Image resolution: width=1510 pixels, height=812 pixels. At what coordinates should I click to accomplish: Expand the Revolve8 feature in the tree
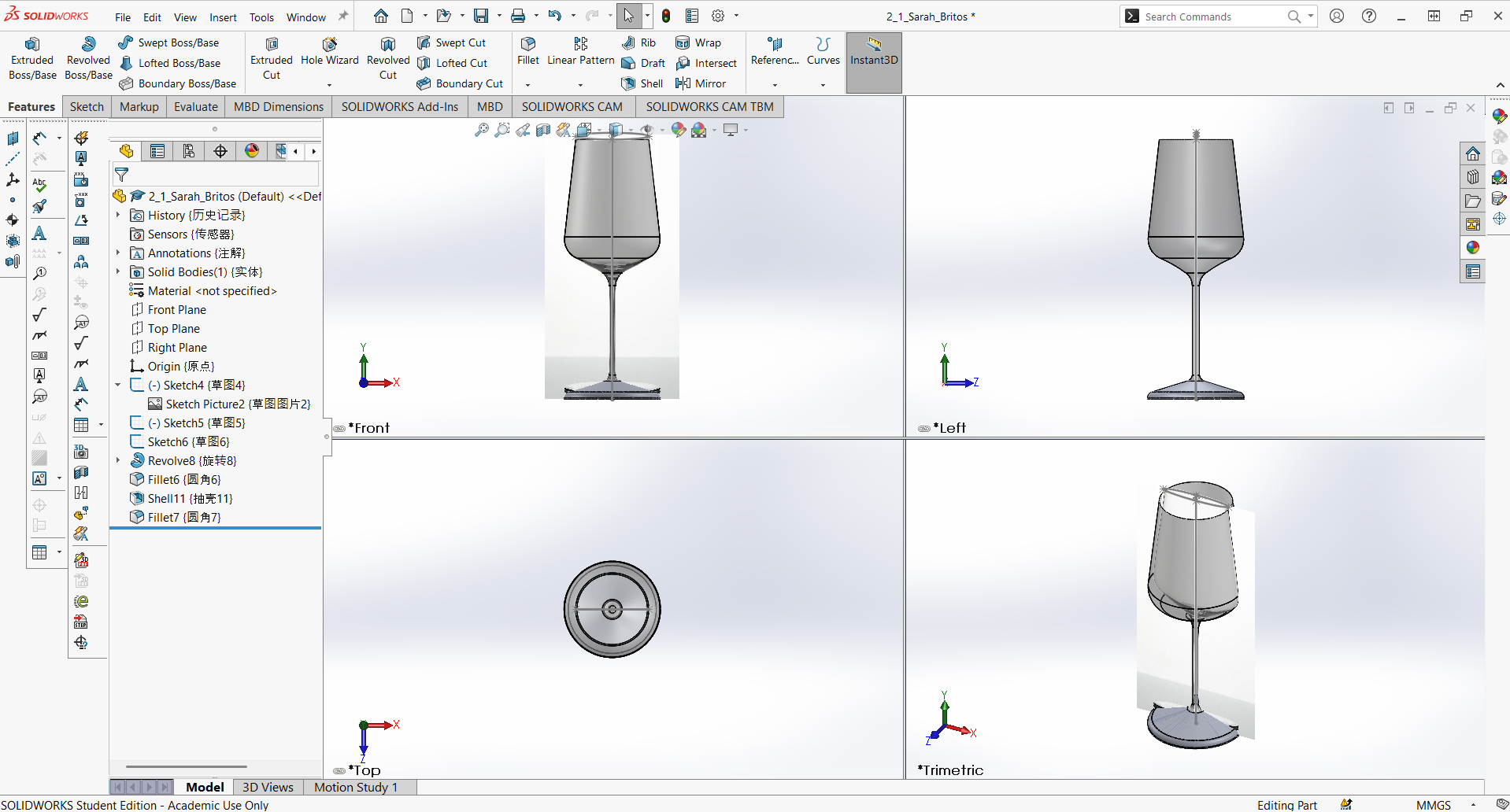[118, 460]
